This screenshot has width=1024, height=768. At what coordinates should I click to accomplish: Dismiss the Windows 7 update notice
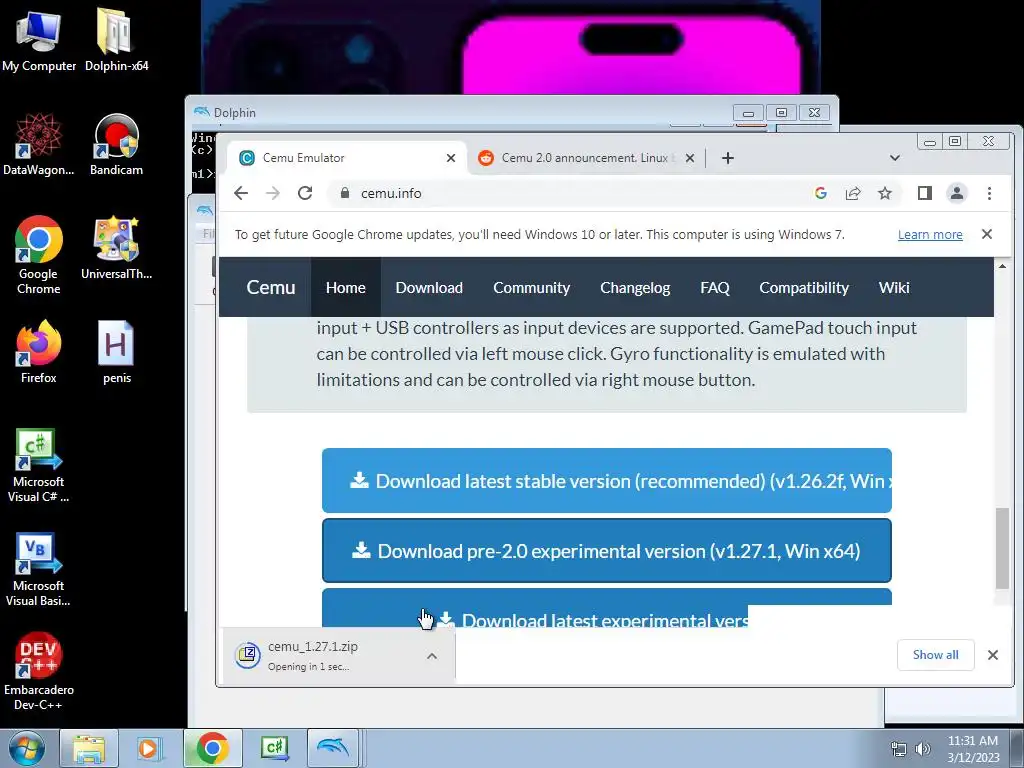[987, 234]
